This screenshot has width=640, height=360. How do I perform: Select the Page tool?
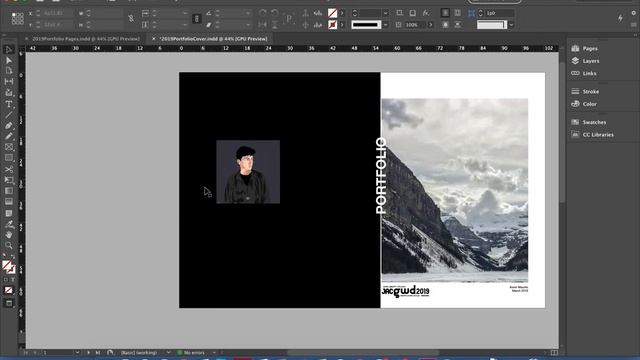(9, 71)
